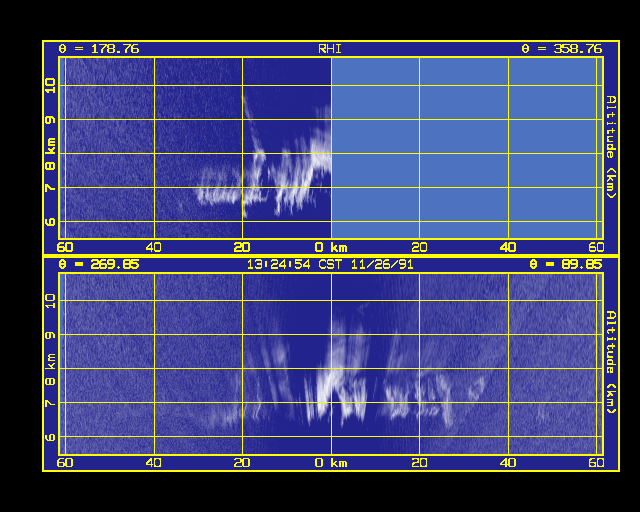Click range "40" on upper panel's 178.76 side
Image resolution: width=640 pixels, height=512 pixels.
[153, 247]
